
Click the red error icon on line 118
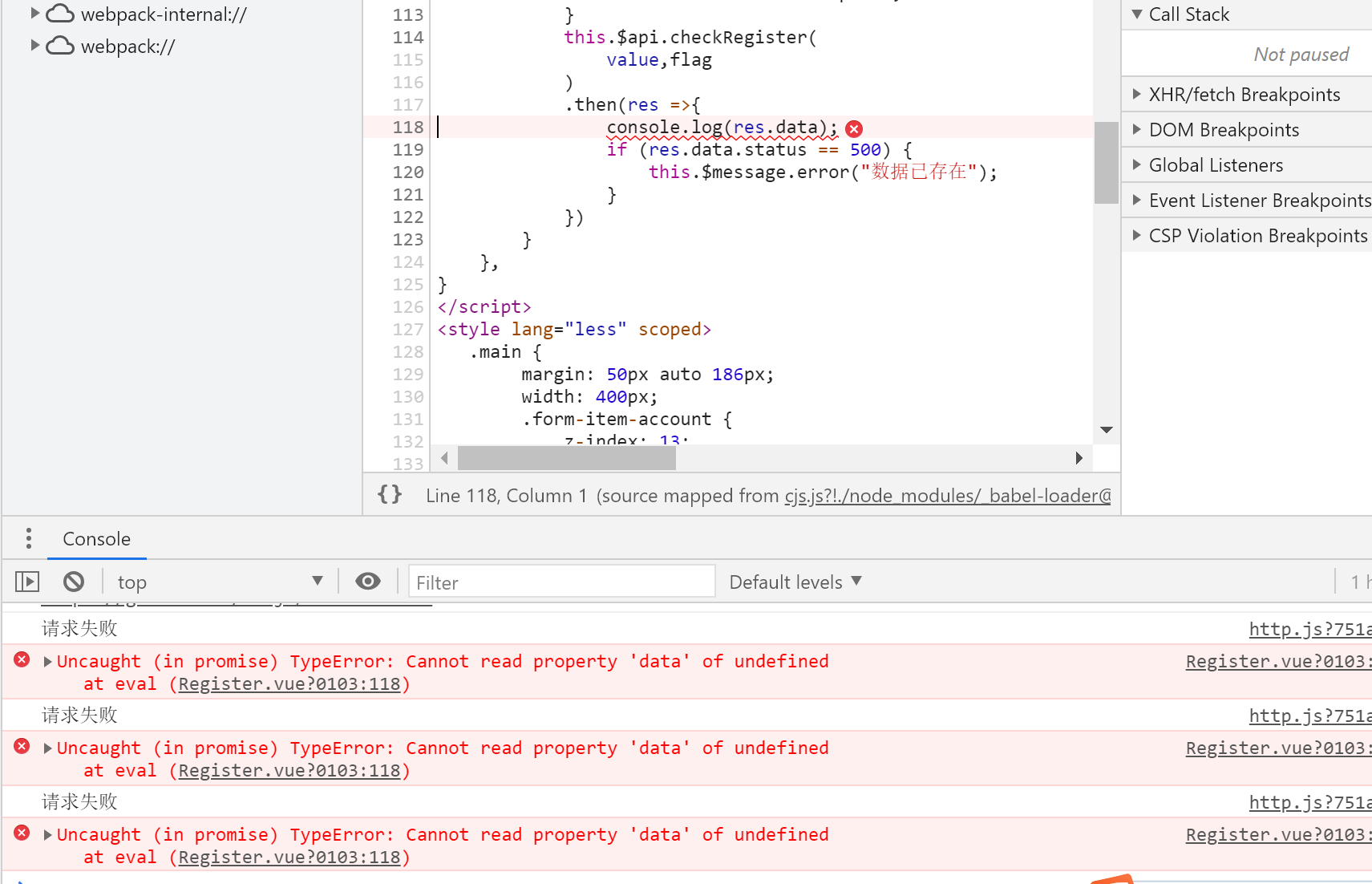tap(854, 128)
